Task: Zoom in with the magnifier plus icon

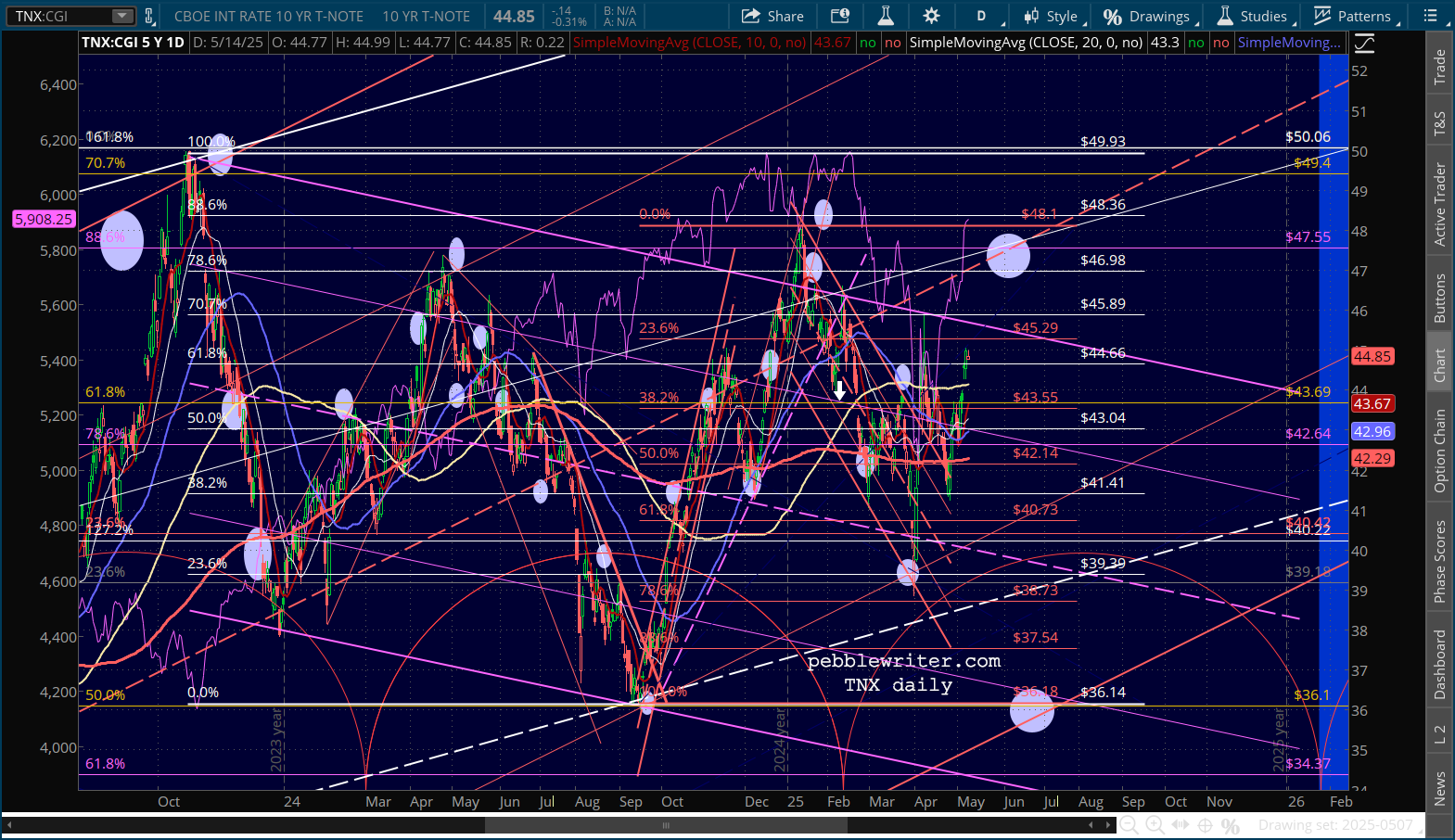Action: [1155, 825]
